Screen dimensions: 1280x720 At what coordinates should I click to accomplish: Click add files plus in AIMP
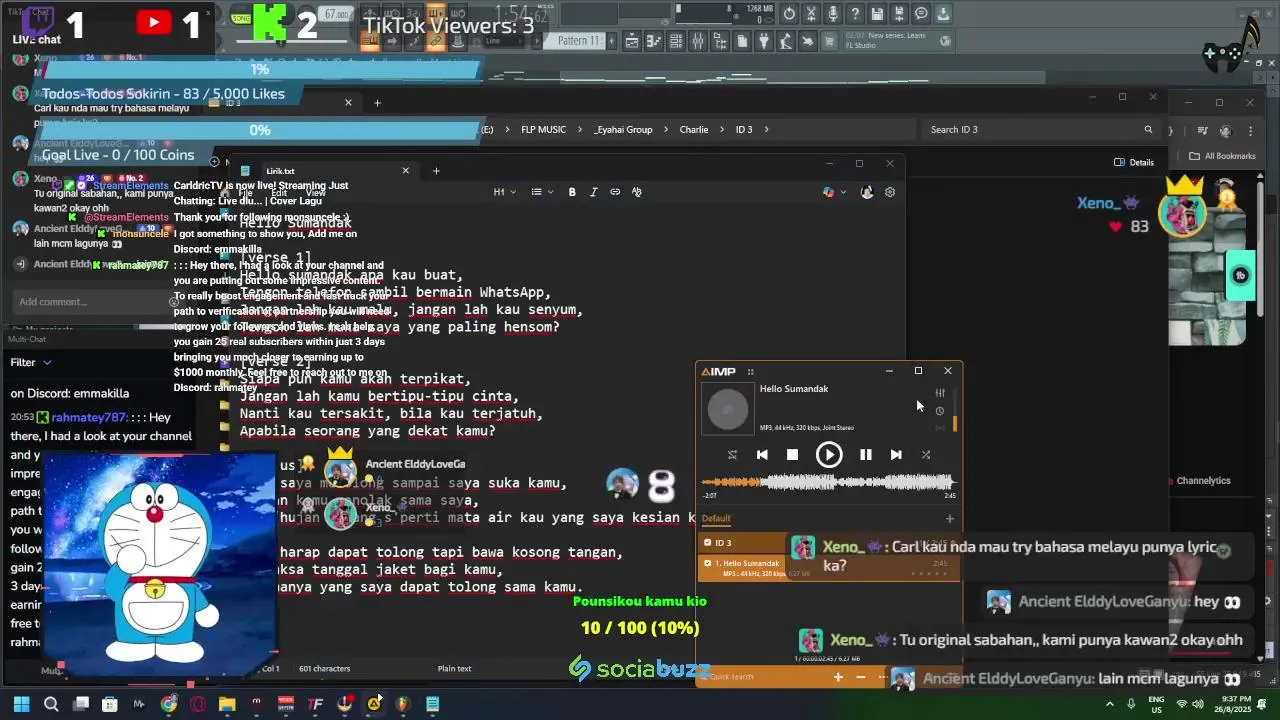(x=838, y=677)
